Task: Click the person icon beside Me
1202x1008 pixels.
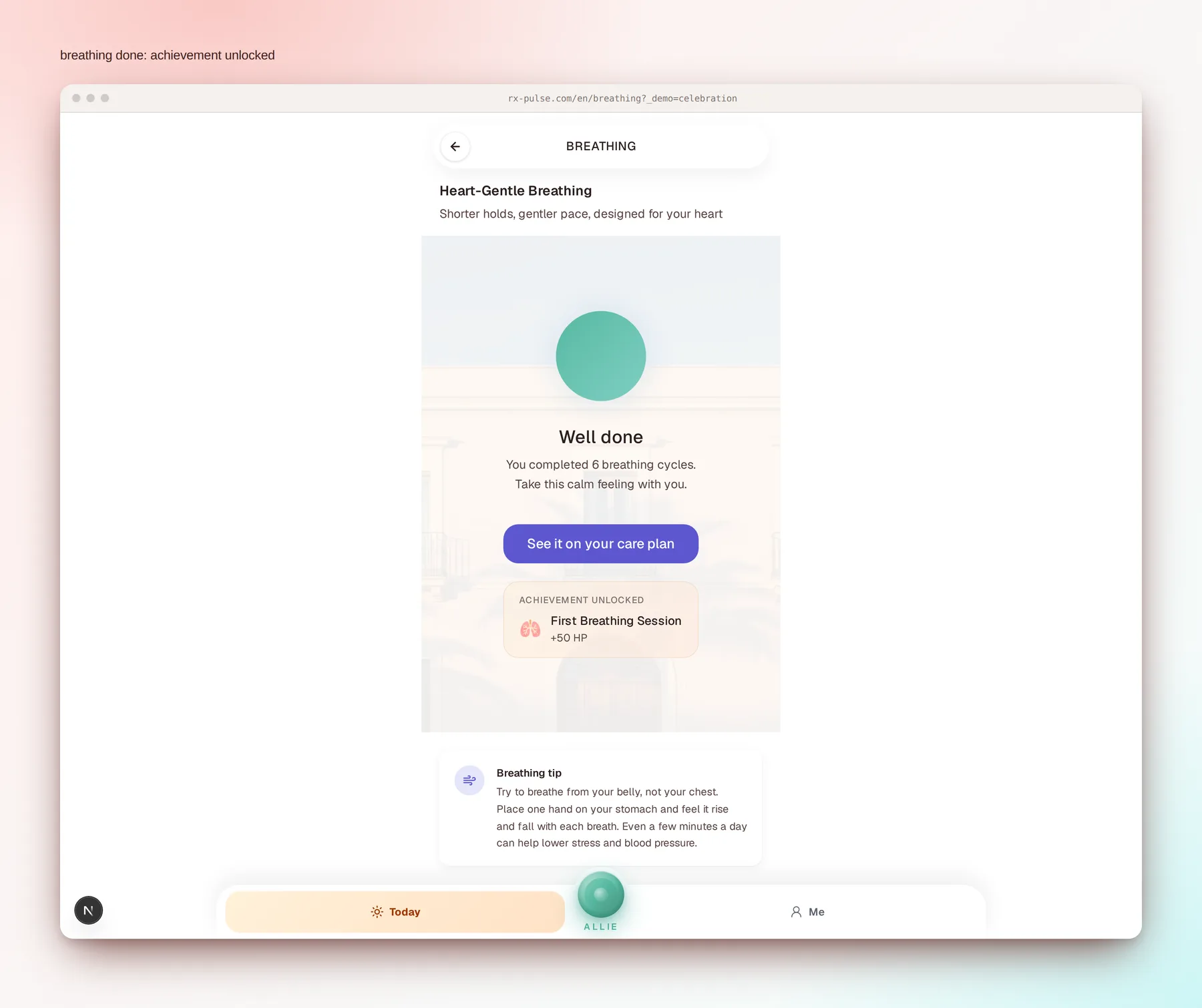Action: click(796, 912)
